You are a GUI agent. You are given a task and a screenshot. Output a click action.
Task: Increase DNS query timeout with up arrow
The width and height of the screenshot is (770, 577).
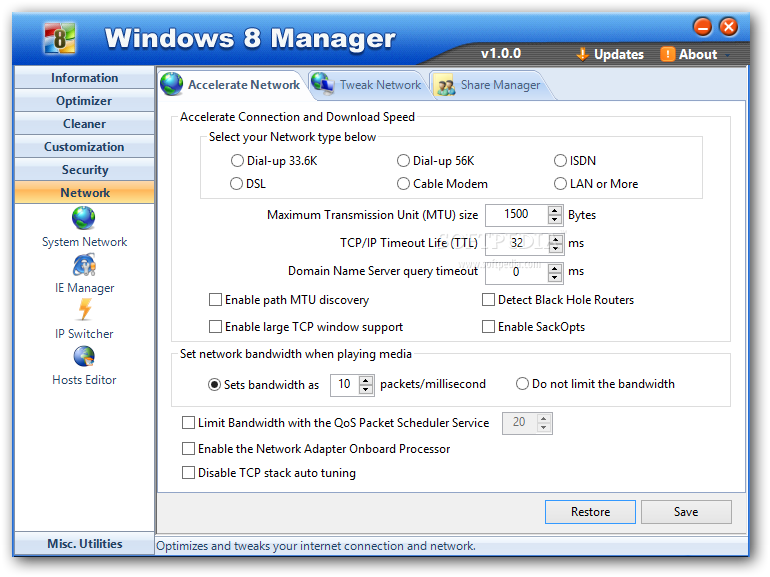click(555, 267)
